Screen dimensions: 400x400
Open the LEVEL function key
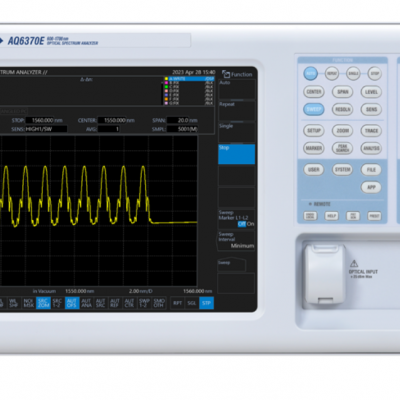click(x=371, y=92)
